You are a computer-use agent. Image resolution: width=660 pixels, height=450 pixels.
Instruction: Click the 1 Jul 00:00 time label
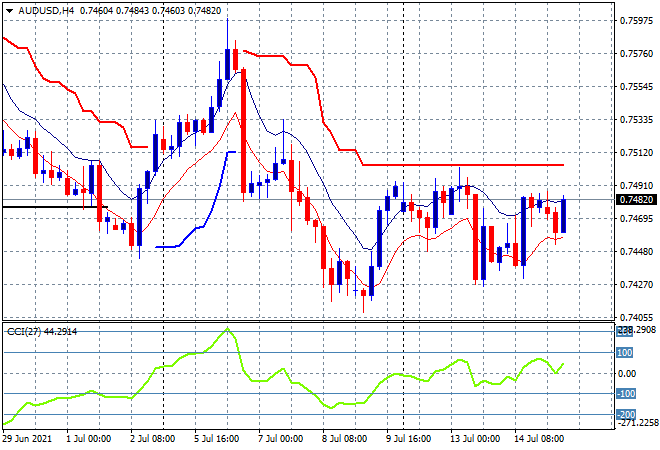[90, 438]
